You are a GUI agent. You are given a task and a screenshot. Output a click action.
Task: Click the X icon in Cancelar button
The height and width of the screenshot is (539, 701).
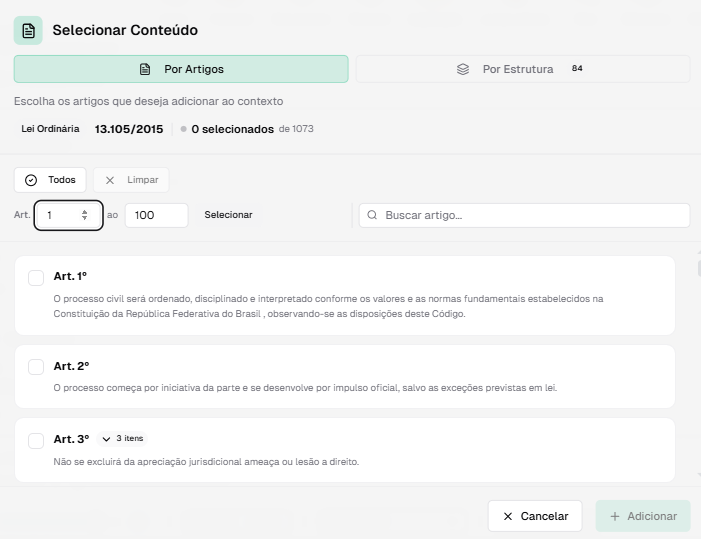(508, 516)
